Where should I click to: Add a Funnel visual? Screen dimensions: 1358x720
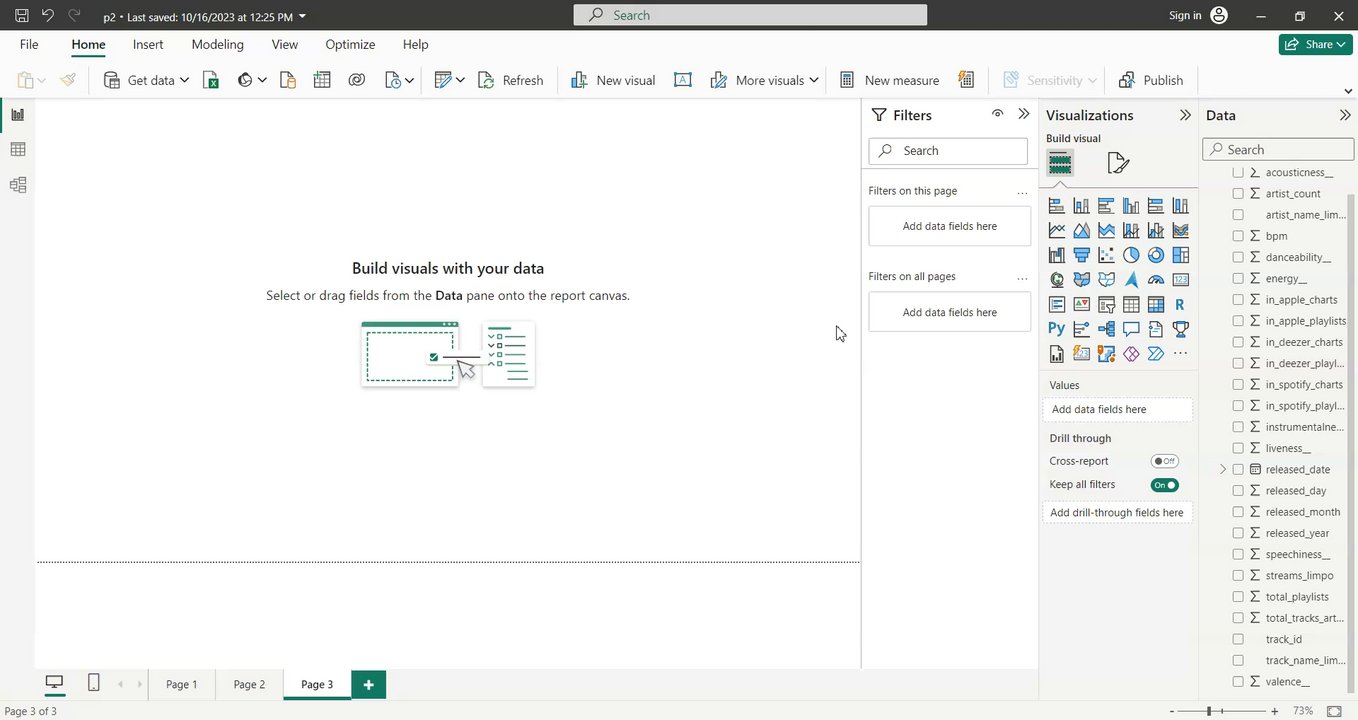1081,255
